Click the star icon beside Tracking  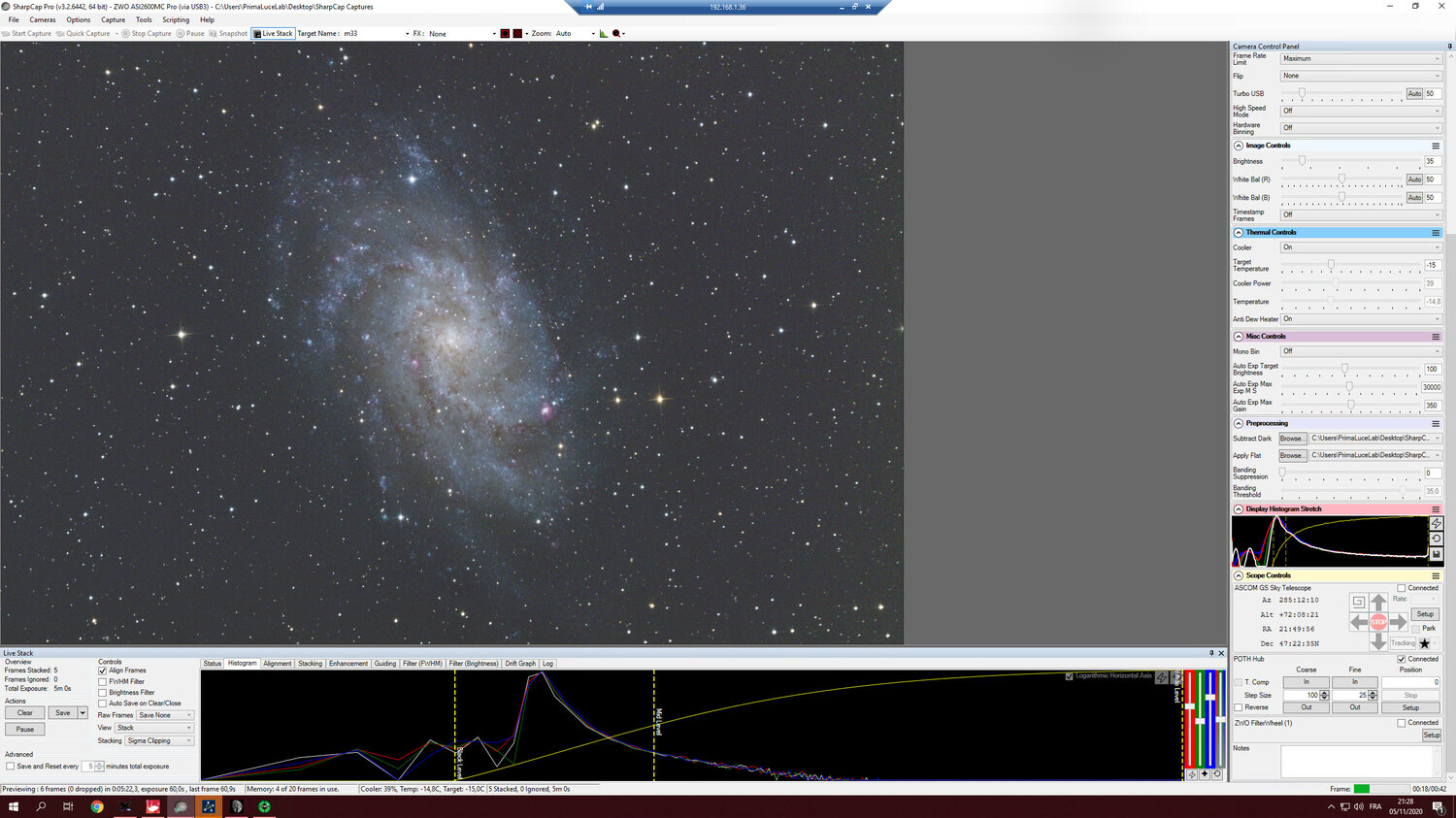click(x=1425, y=643)
